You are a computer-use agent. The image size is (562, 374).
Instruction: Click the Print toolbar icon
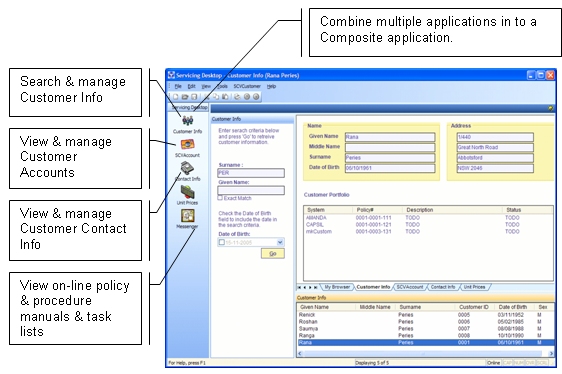237,97
